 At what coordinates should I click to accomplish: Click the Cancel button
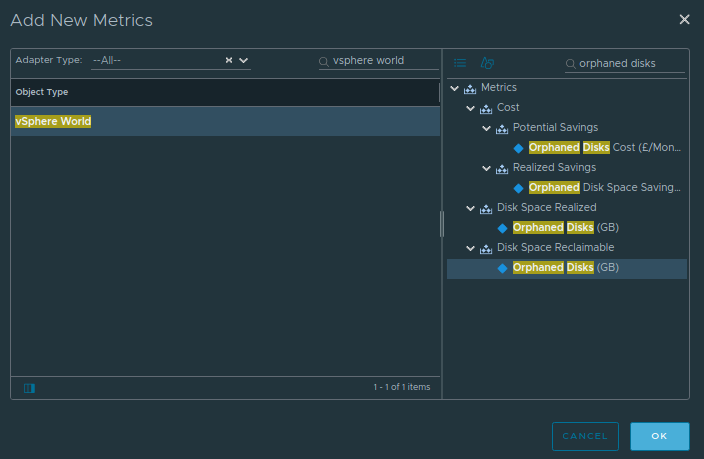(x=585, y=436)
